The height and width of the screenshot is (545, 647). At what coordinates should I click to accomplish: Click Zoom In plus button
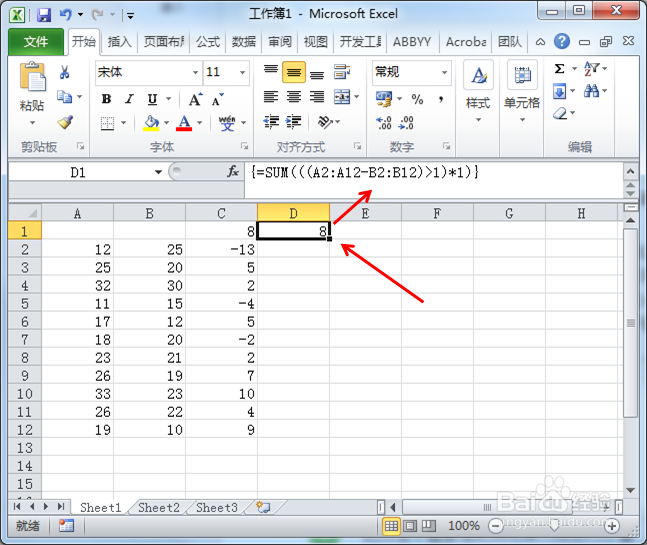612,526
